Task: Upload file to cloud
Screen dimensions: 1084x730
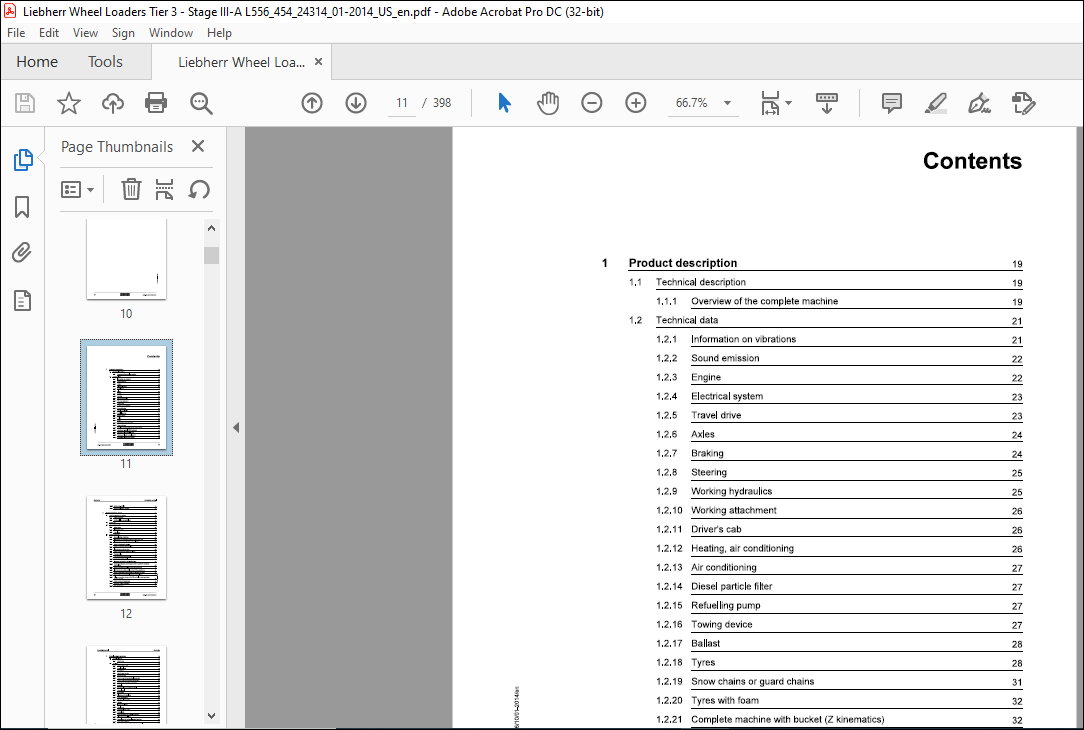Action: [113, 103]
